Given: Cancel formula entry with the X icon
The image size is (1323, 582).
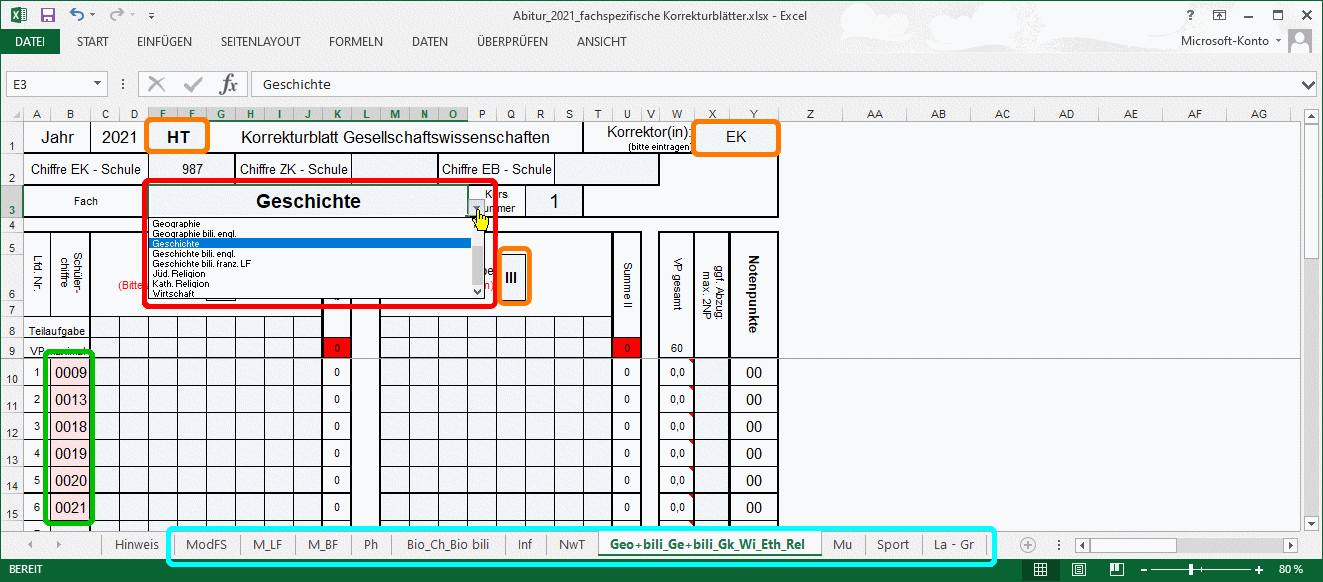Looking at the screenshot, I should (157, 84).
